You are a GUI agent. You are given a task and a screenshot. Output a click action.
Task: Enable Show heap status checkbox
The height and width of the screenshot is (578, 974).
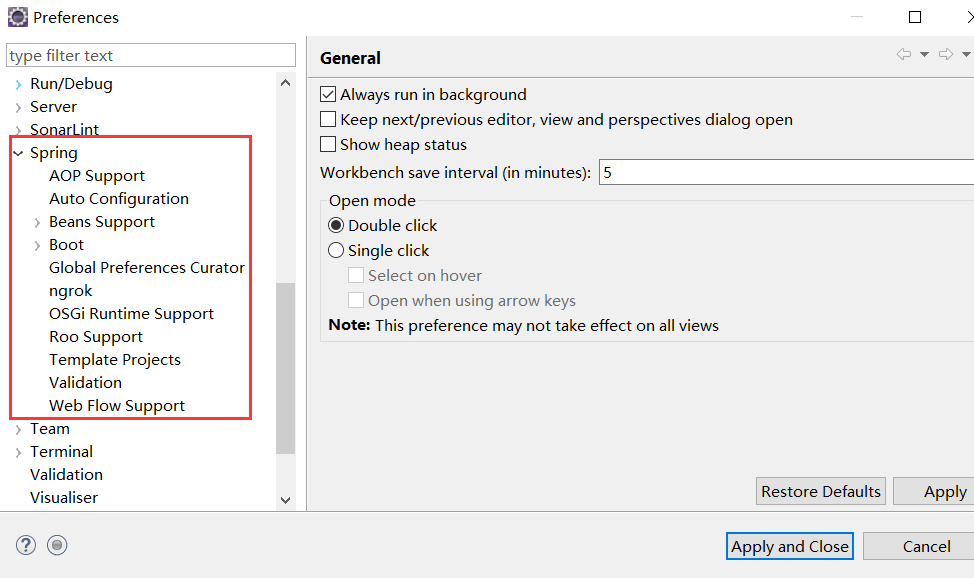tap(328, 144)
